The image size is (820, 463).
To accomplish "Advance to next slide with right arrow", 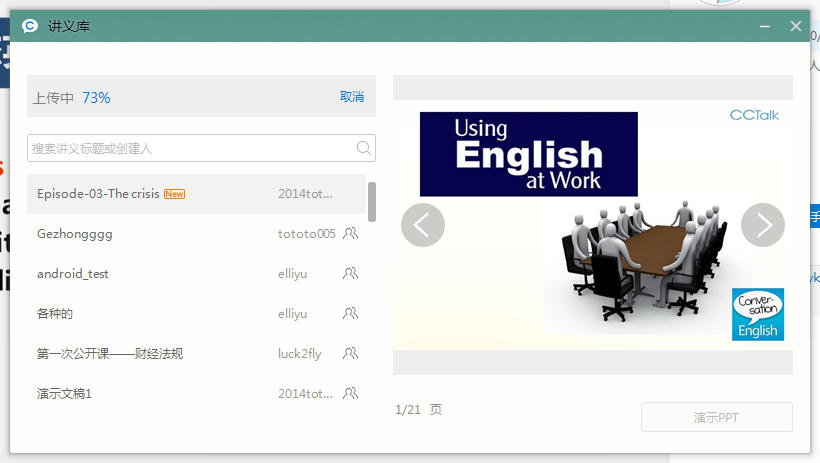I will coord(763,225).
